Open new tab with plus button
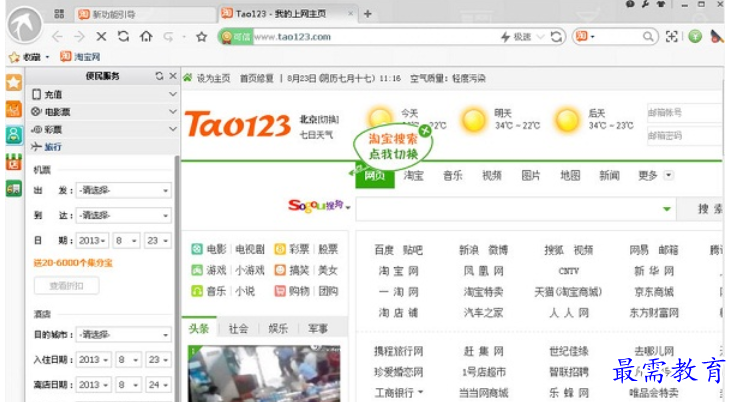 (368, 14)
